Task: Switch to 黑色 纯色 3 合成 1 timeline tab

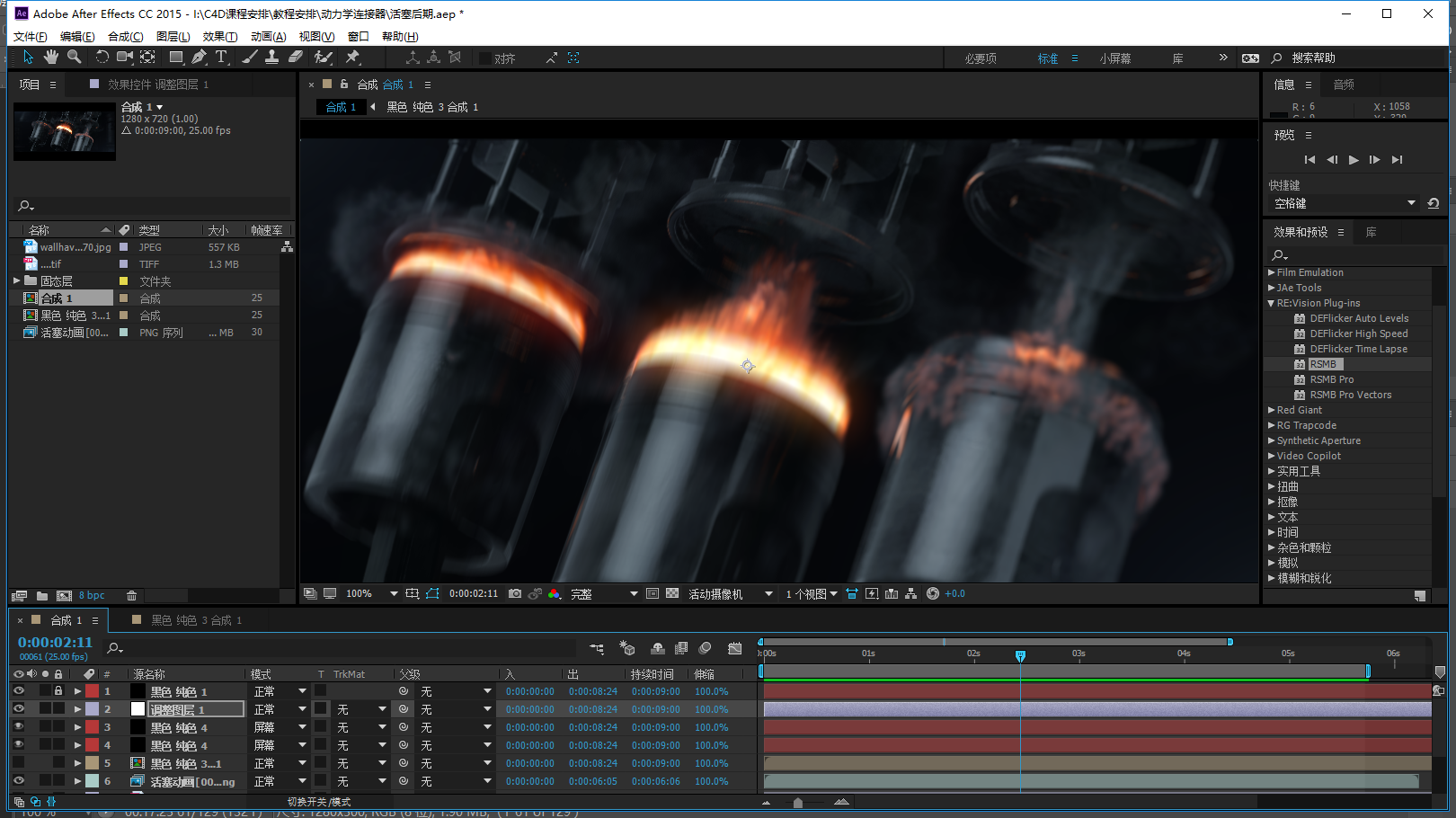Action: (195, 620)
